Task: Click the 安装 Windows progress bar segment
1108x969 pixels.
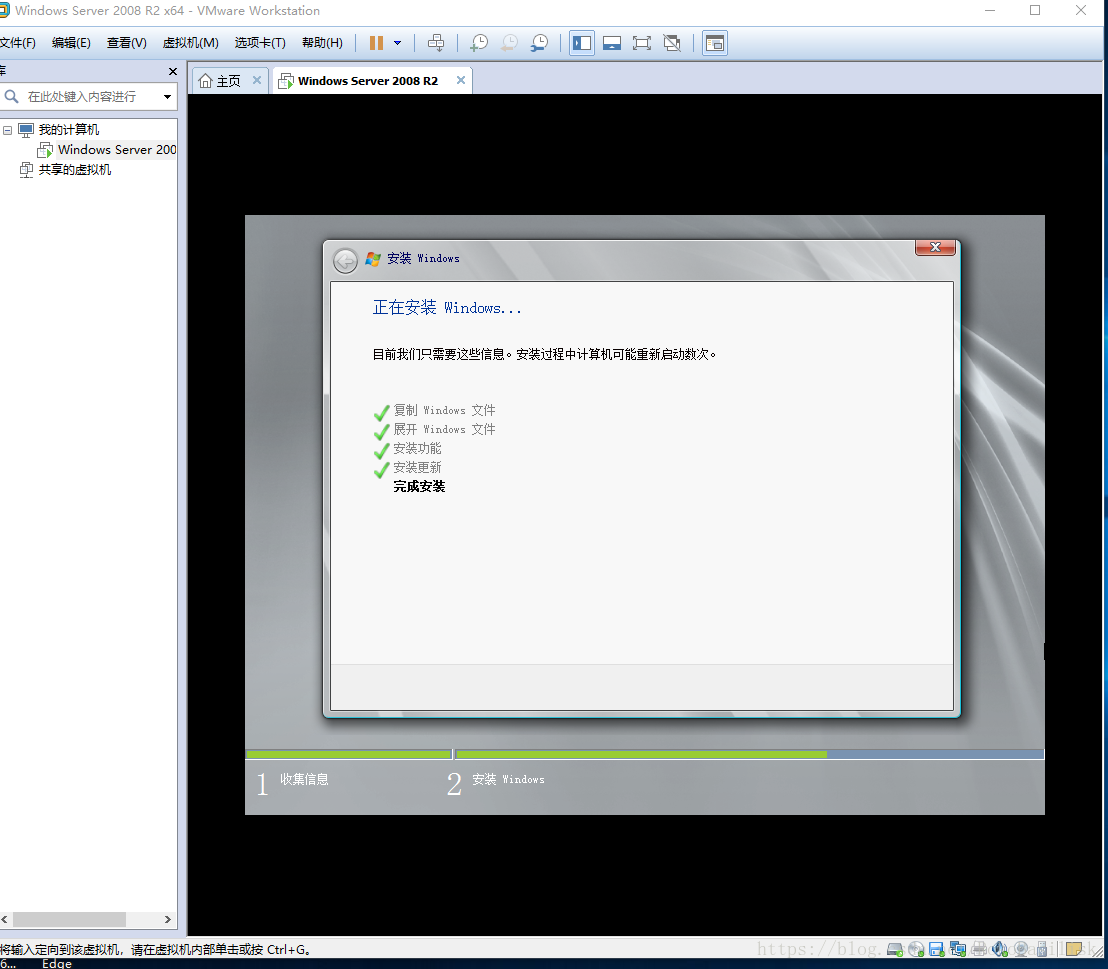Action: click(750, 754)
